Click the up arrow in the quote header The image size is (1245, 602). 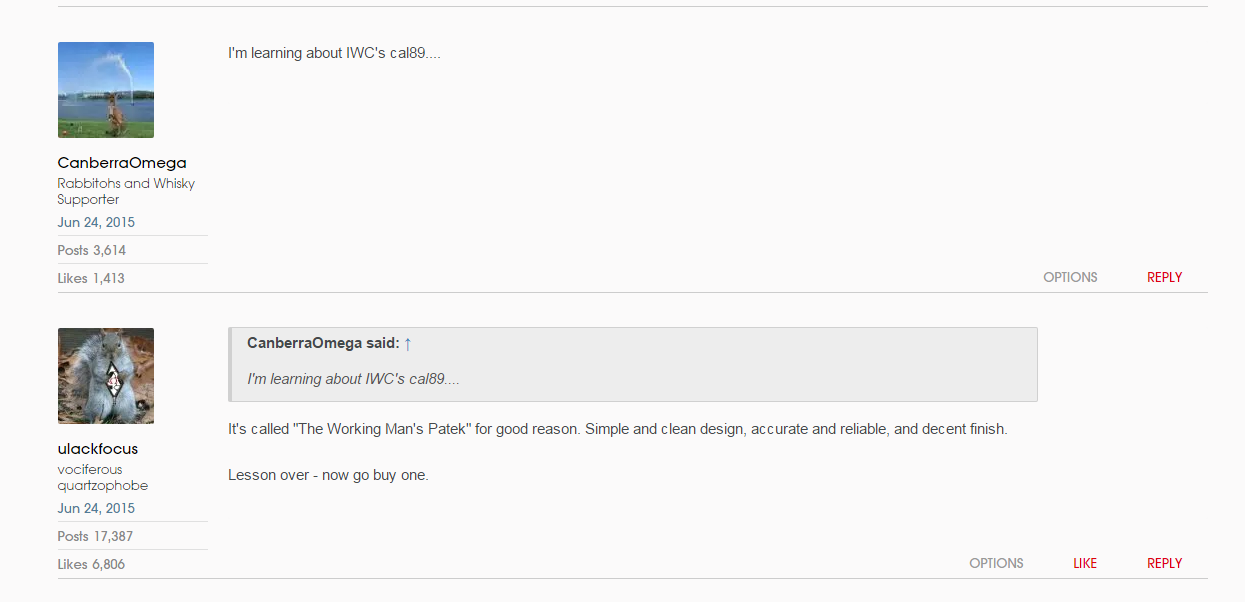[408, 344]
